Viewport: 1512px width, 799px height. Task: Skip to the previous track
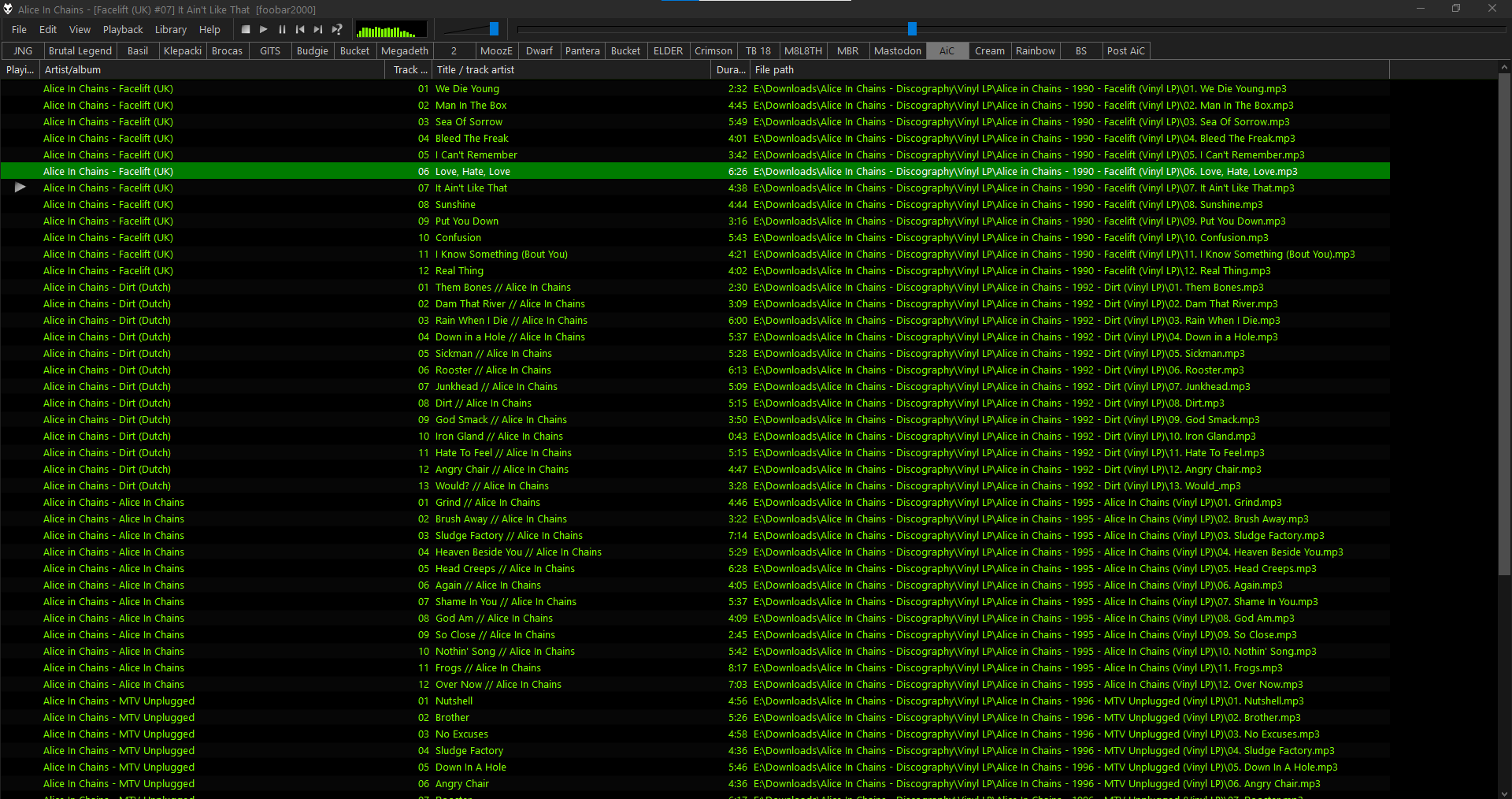click(300, 29)
